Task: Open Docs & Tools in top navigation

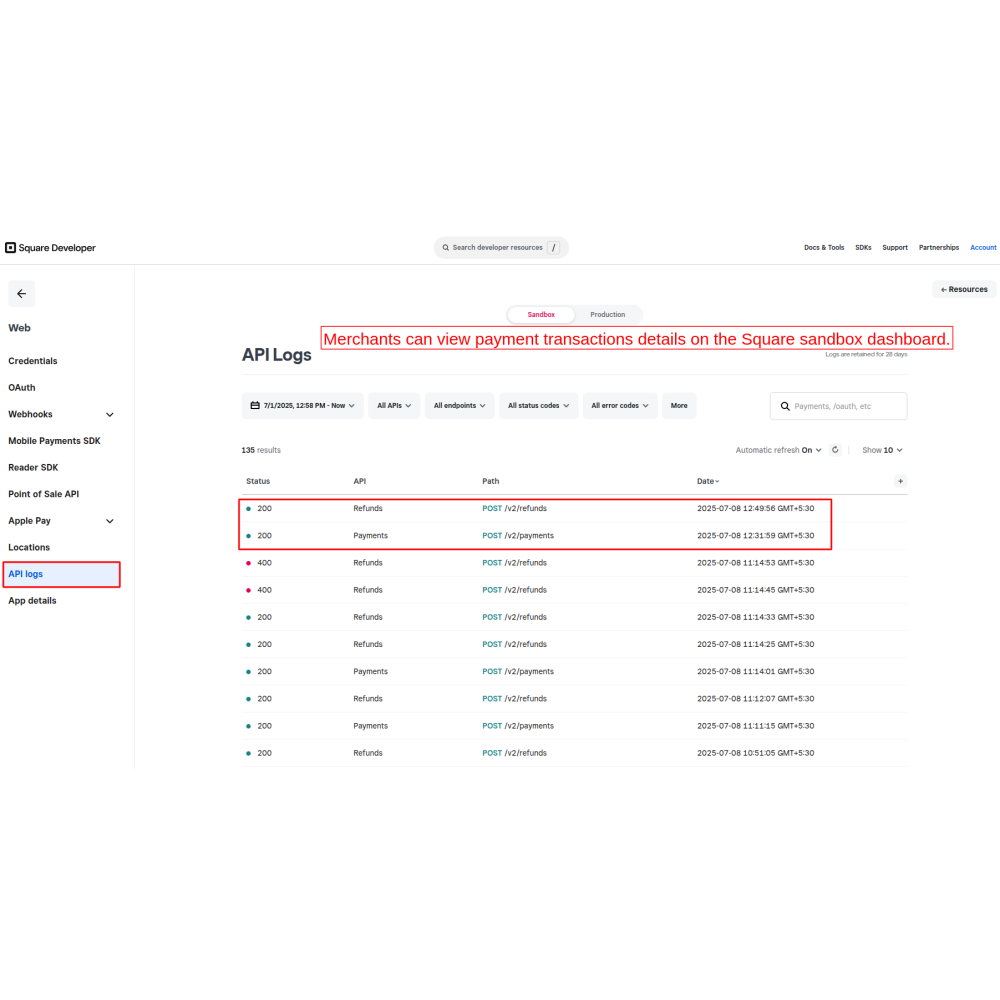Action: 824,248
